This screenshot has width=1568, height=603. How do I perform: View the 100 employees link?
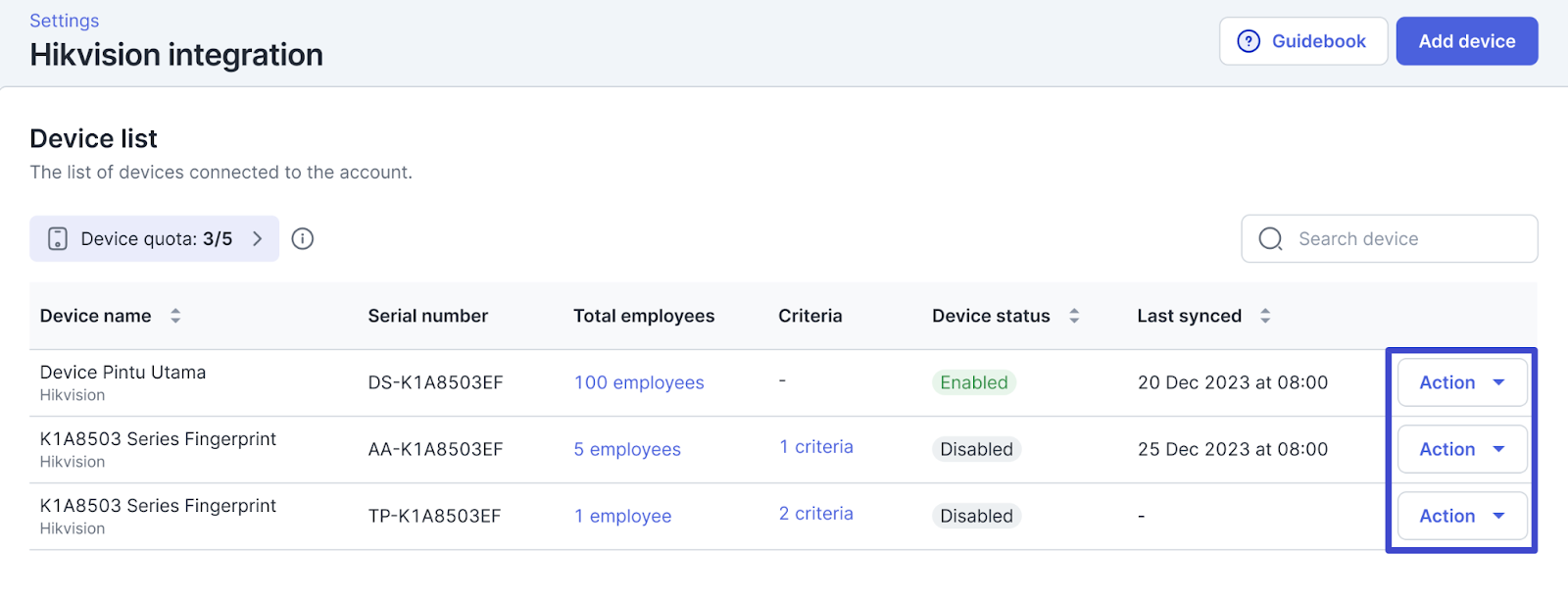pos(639,382)
